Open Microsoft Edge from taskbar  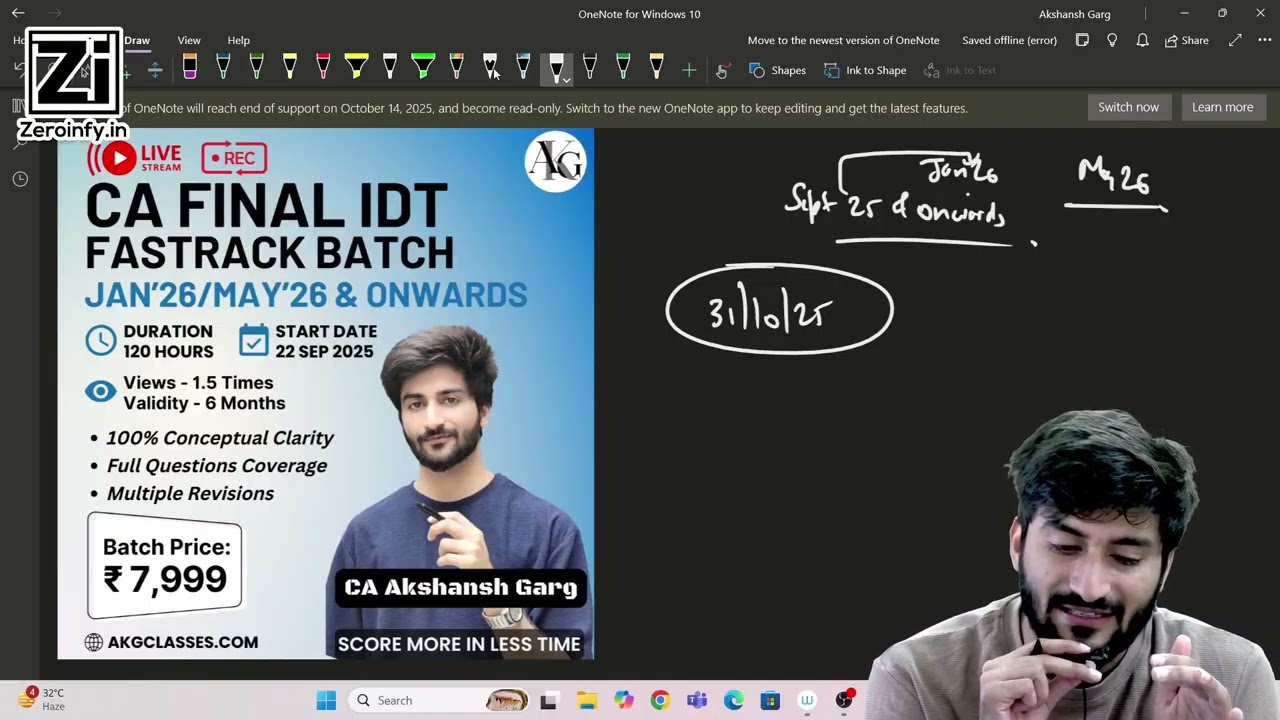pyautogui.click(x=733, y=701)
